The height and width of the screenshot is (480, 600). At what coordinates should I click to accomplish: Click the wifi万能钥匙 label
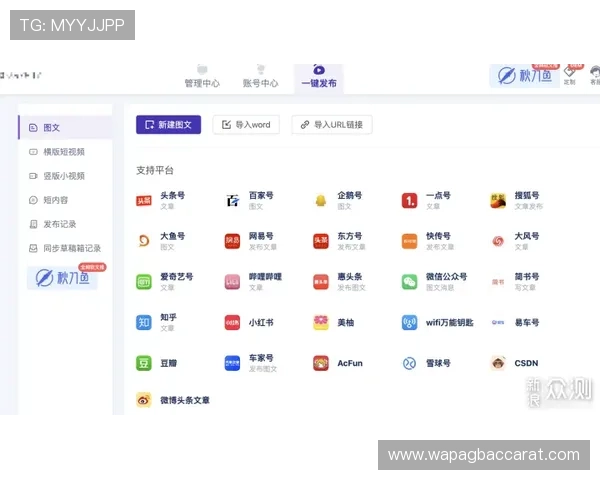pyautogui.click(x=450, y=323)
